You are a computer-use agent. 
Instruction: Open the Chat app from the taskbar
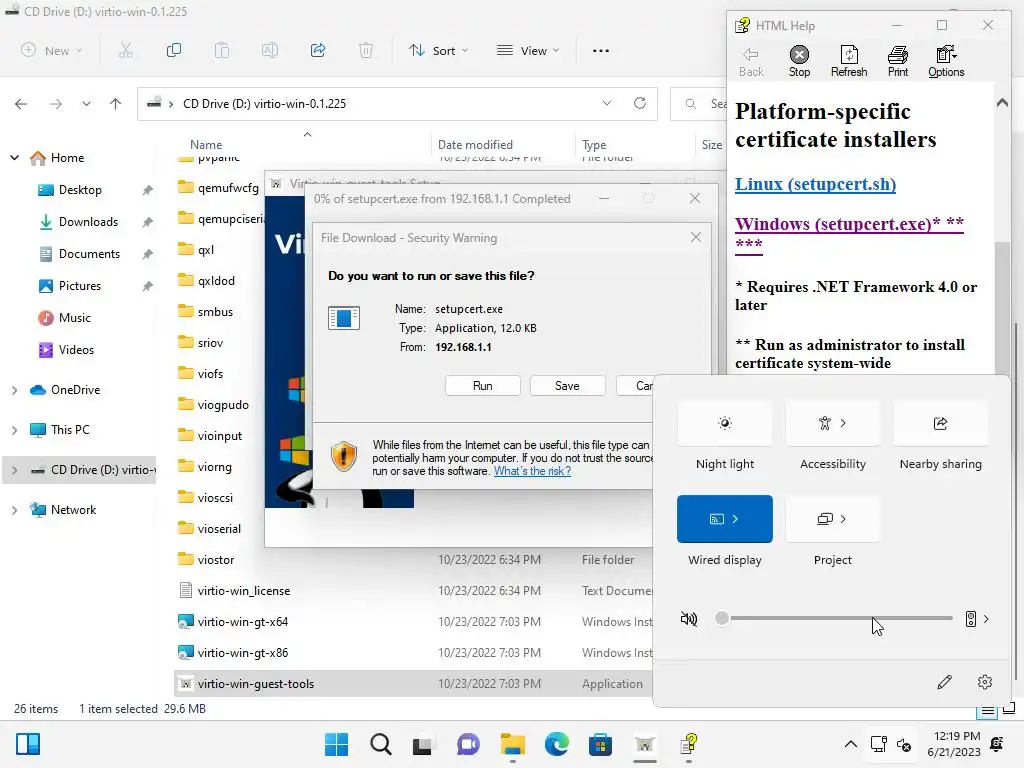point(468,744)
